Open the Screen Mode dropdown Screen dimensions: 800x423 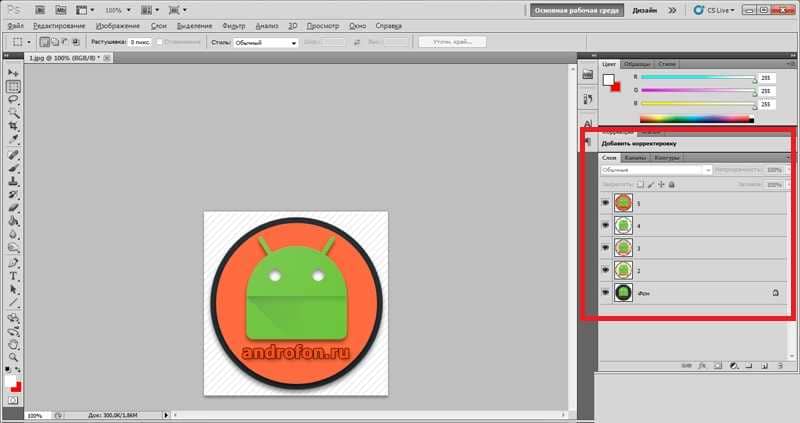tap(178, 10)
